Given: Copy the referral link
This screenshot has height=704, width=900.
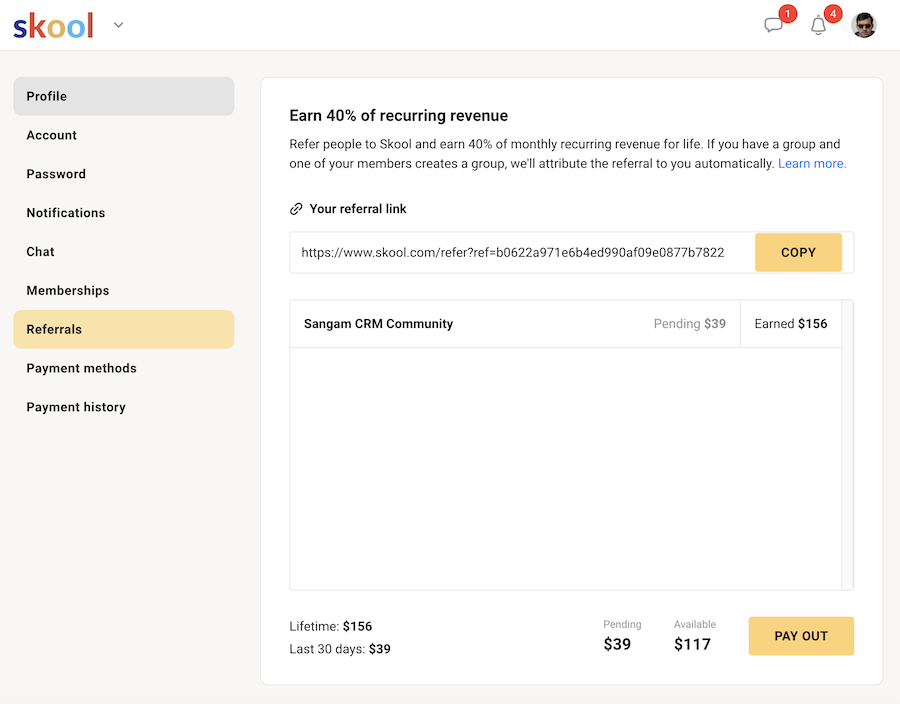Looking at the screenshot, I should click(x=798, y=253).
